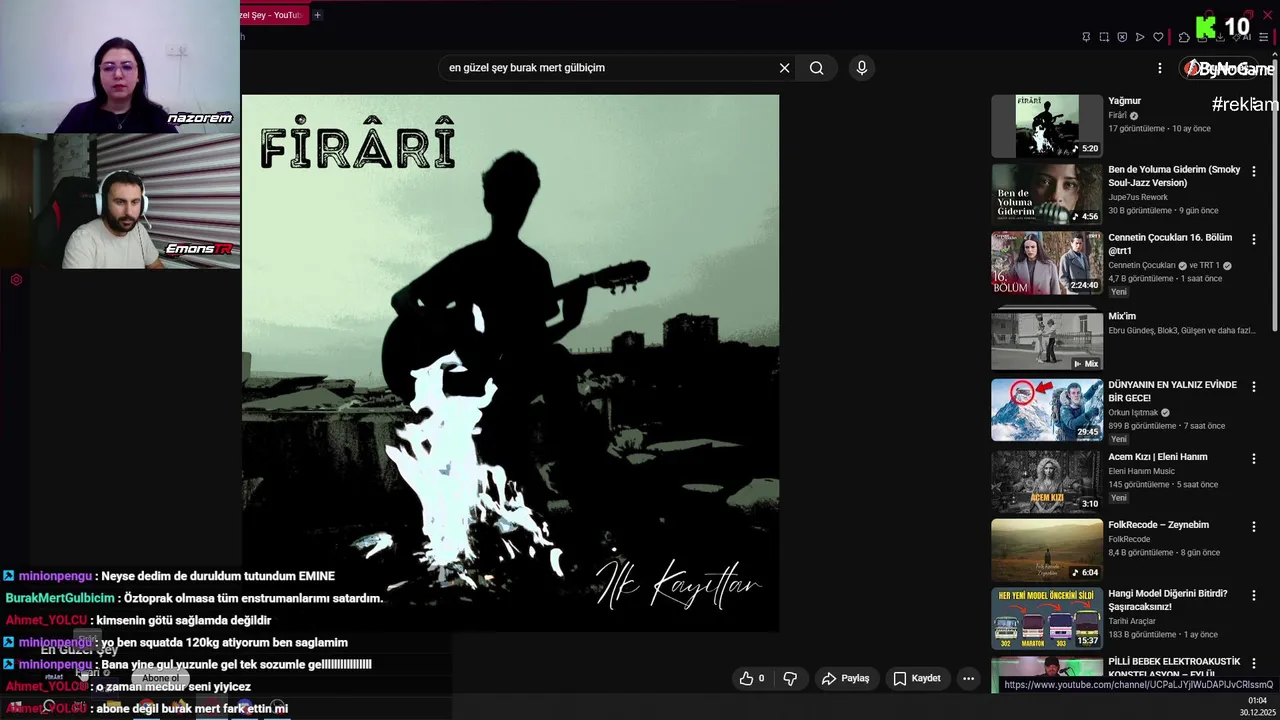
Task: Open 'Hangi Model Diğerini Bitirdi?' title
Action: pyautogui.click(x=1168, y=600)
